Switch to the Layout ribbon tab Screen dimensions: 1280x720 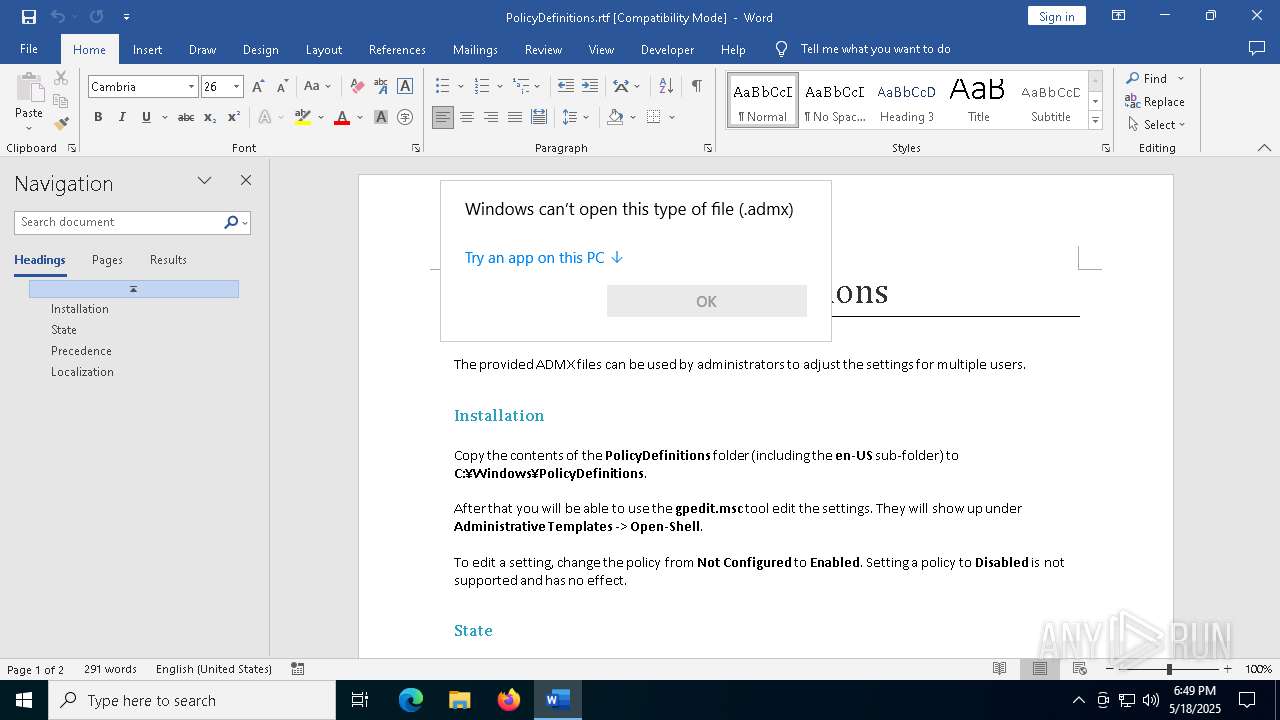pos(323,49)
